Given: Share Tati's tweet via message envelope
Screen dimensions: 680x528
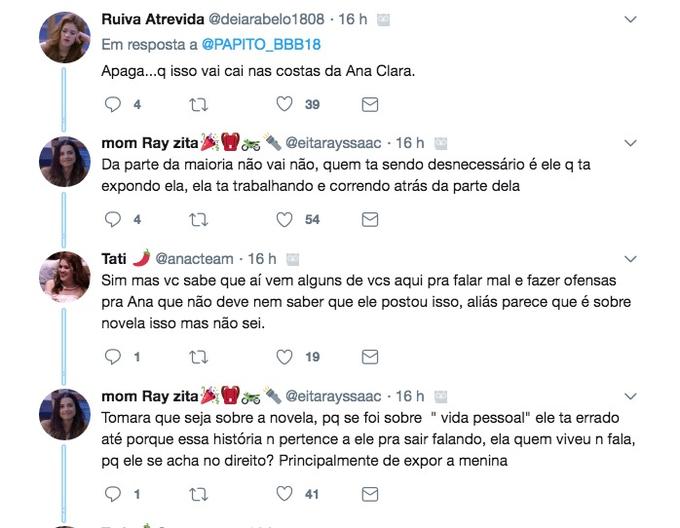Looking at the screenshot, I should [x=369, y=356].
